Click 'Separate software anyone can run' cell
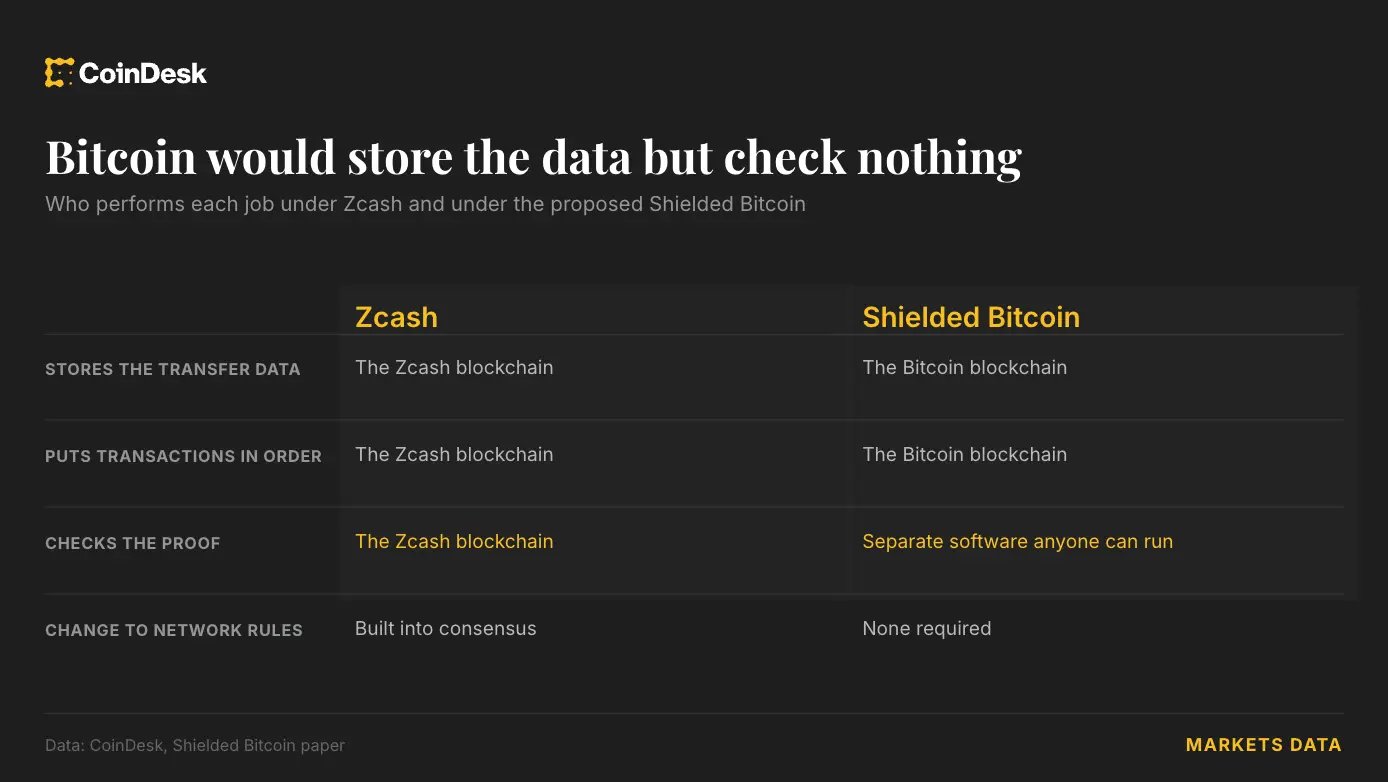1388x782 pixels. (x=1018, y=541)
